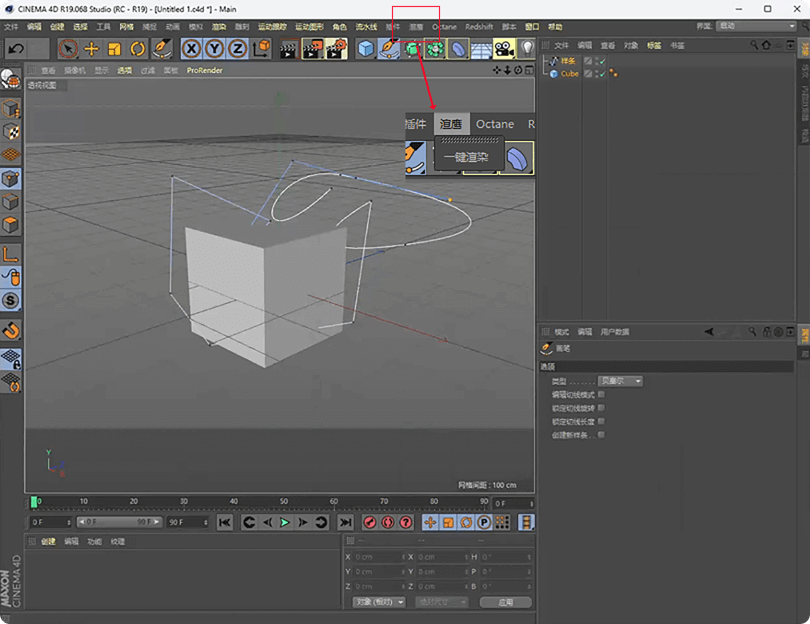
Task: Select the Move tool in top toolbar
Action: [x=91, y=48]
